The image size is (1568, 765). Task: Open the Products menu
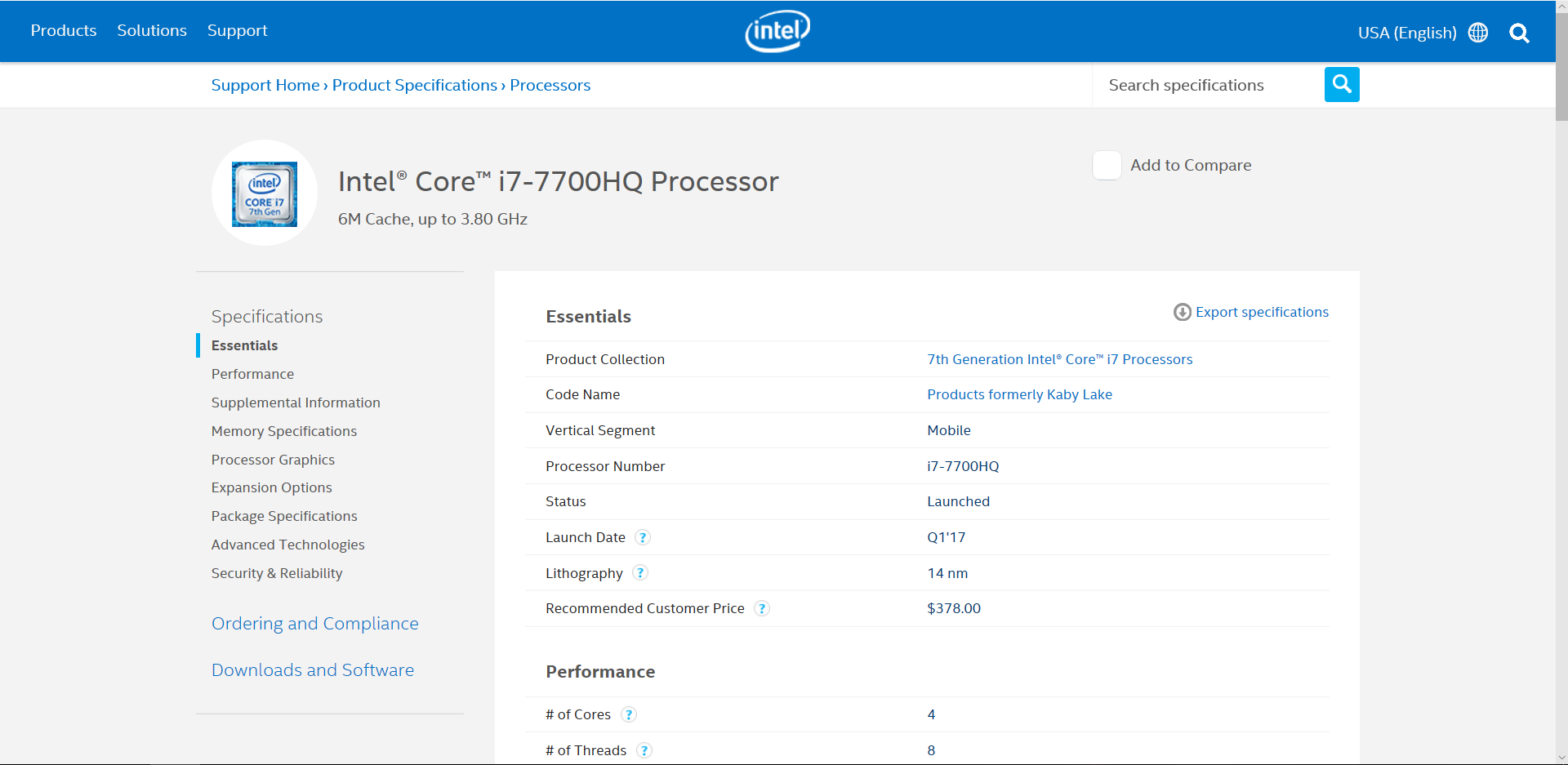coord(64,30)
